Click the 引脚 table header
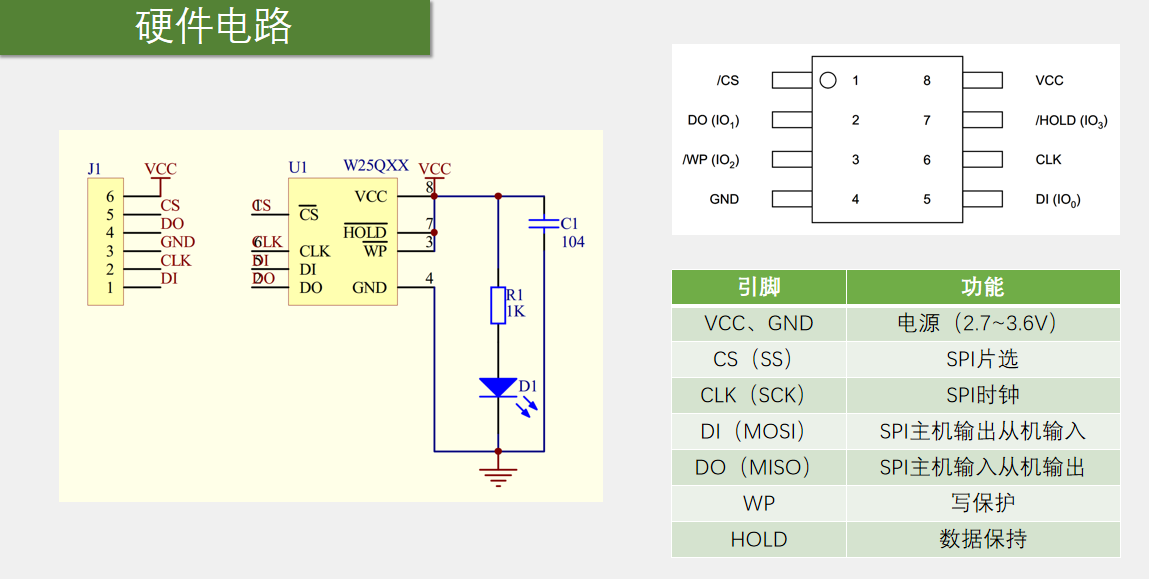 tap(759, 287)
